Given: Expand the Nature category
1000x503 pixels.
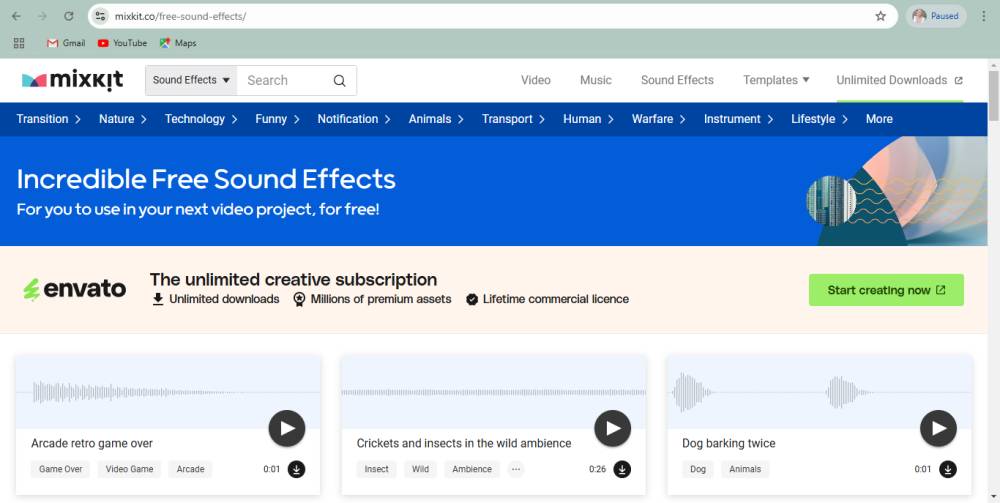Looking at the screenshot, I should (123, 119).
